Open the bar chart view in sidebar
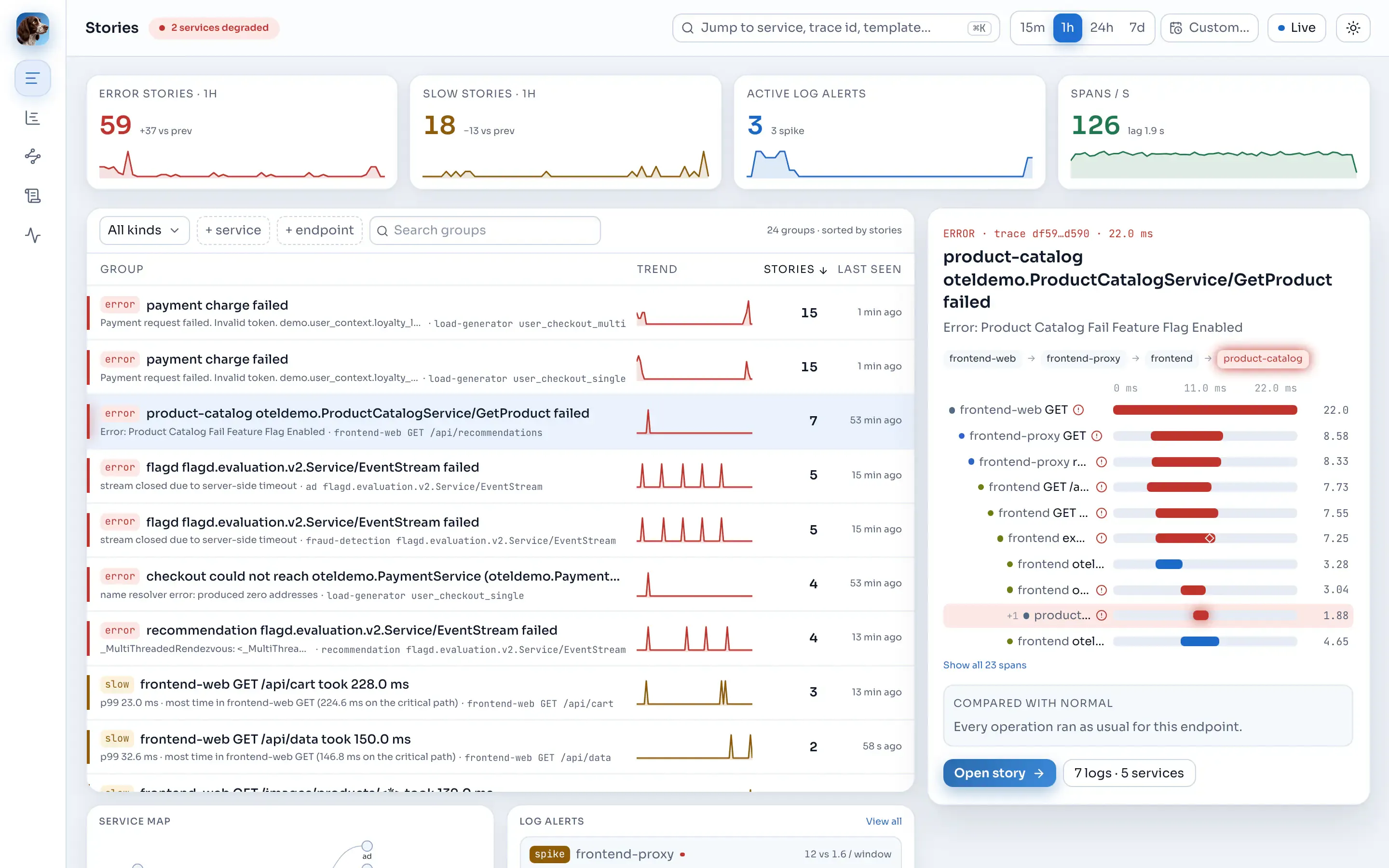This screenshot has width=1389, height=868. pyautogui.click(x=33, y=118)
